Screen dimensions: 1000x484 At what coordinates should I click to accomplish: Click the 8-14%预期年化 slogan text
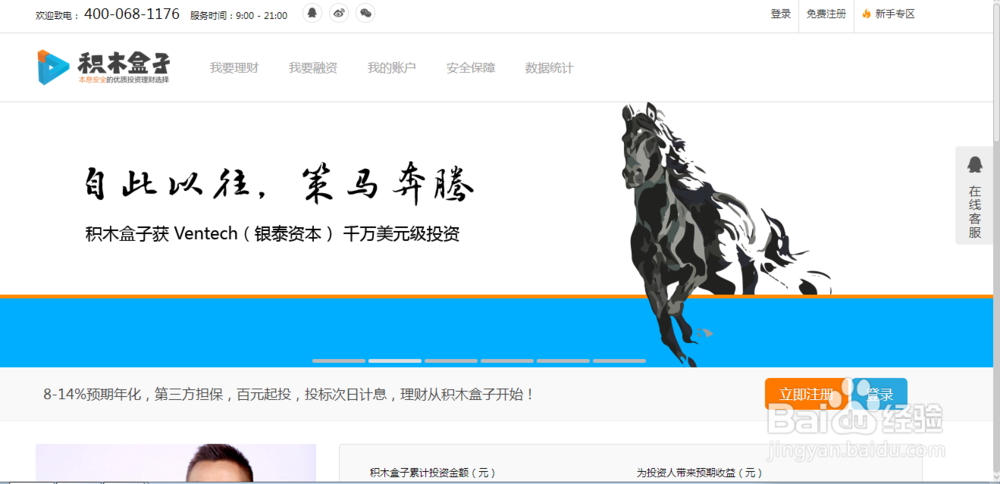pyautogui.click(x=288, y=394)
